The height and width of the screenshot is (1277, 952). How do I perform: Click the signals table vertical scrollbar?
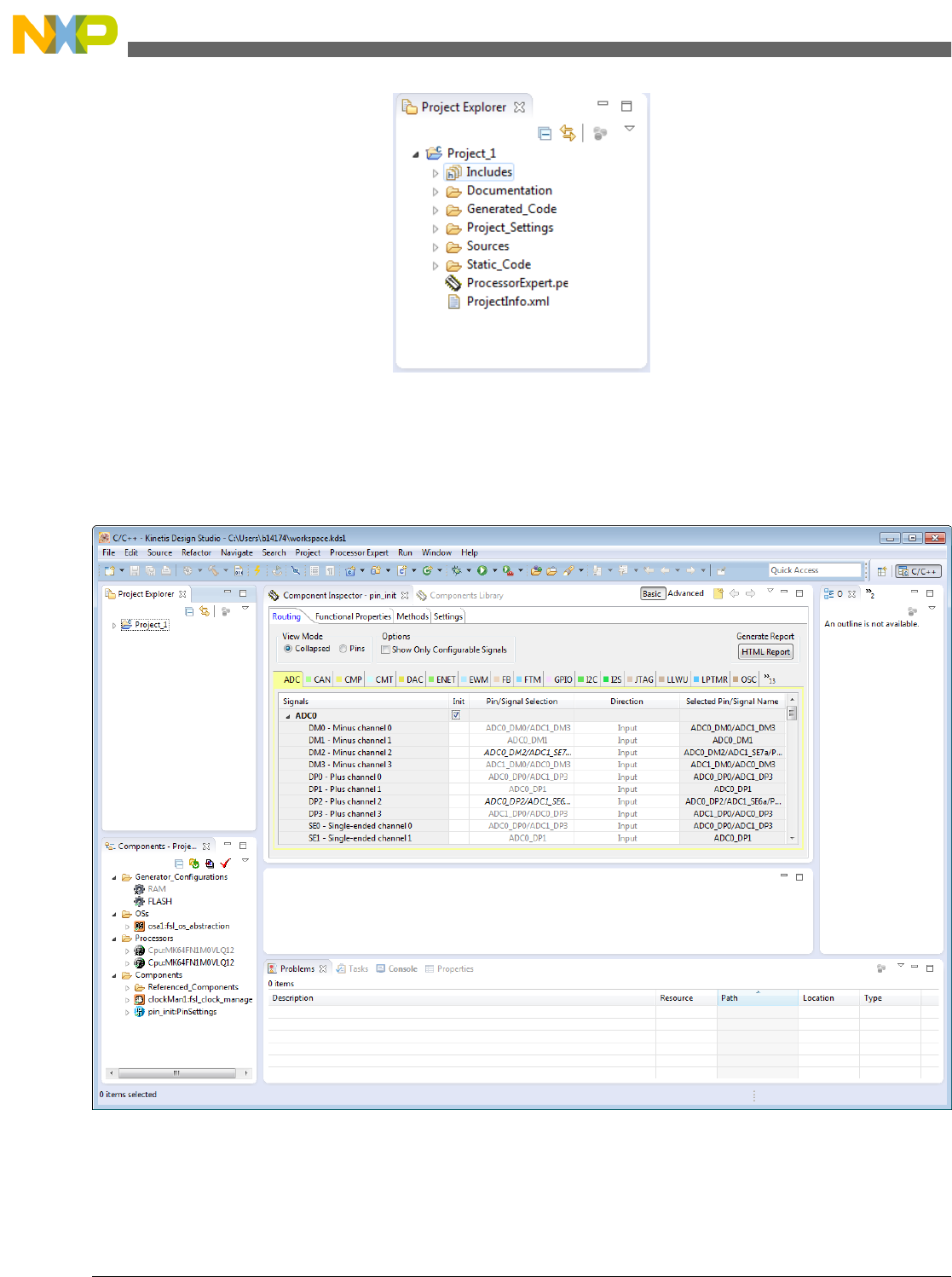click(792, 767)
